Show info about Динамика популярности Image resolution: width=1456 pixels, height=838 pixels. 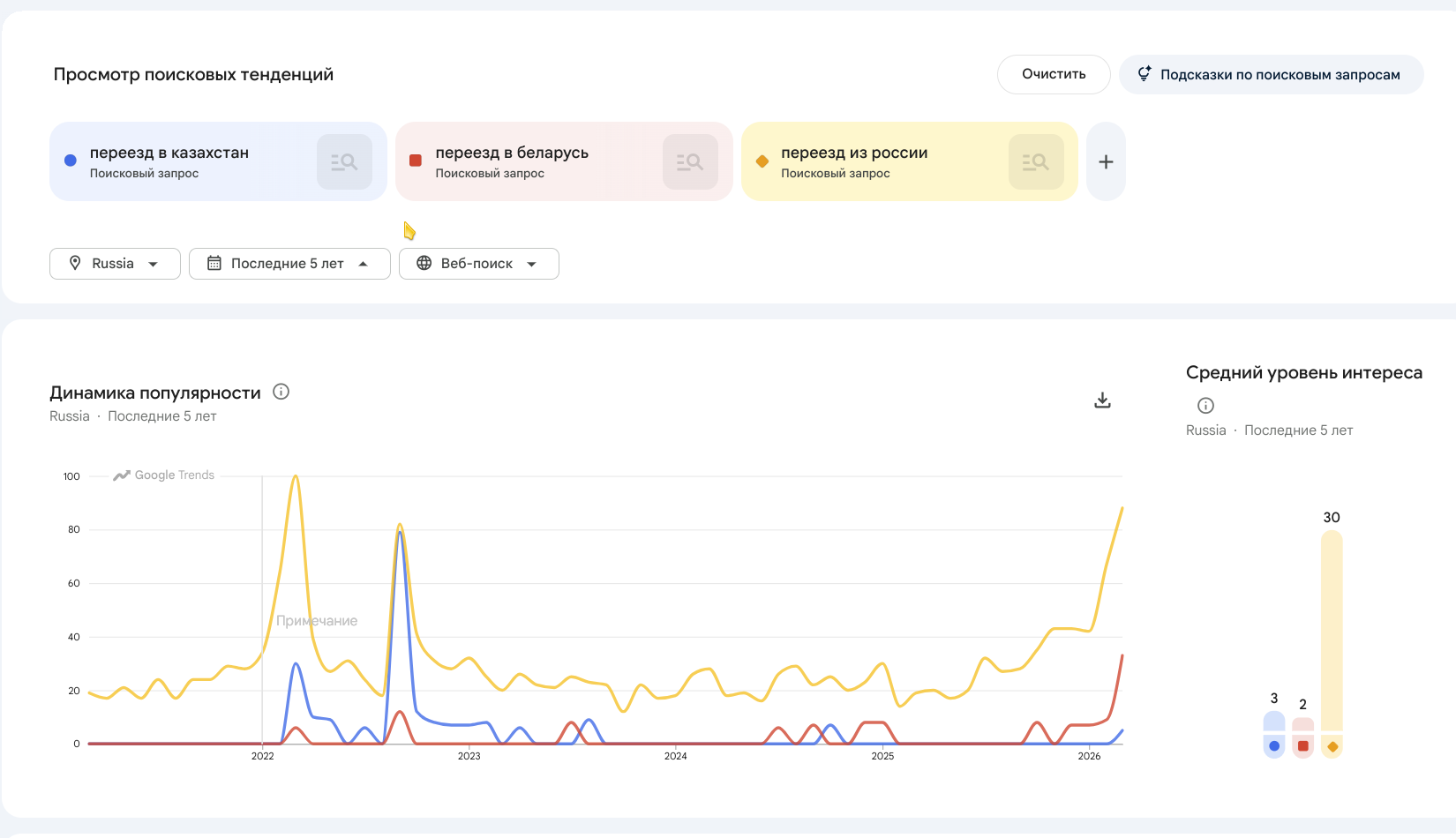coord(281,392)
